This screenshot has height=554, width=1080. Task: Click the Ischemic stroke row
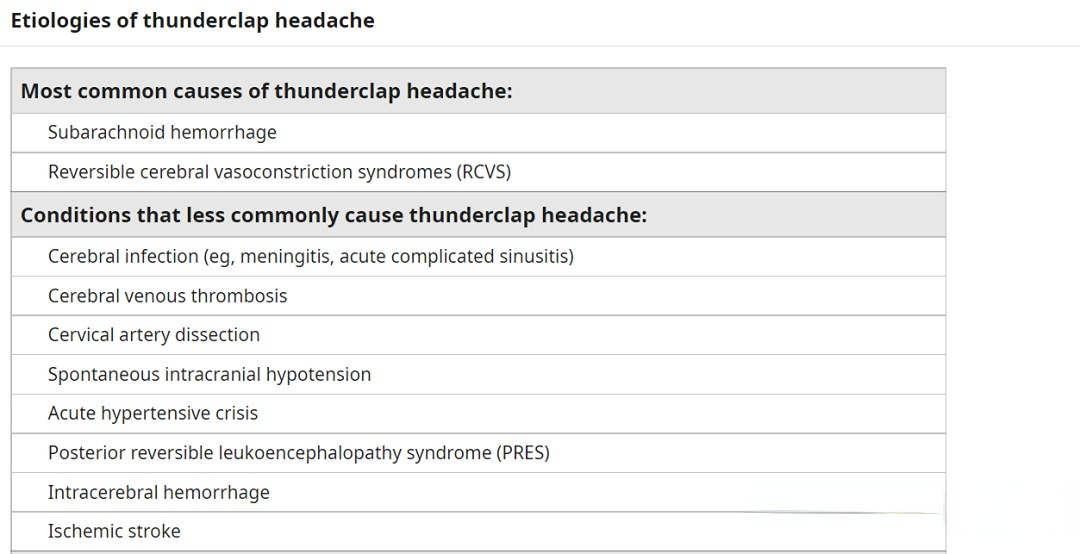click(478, 532)
